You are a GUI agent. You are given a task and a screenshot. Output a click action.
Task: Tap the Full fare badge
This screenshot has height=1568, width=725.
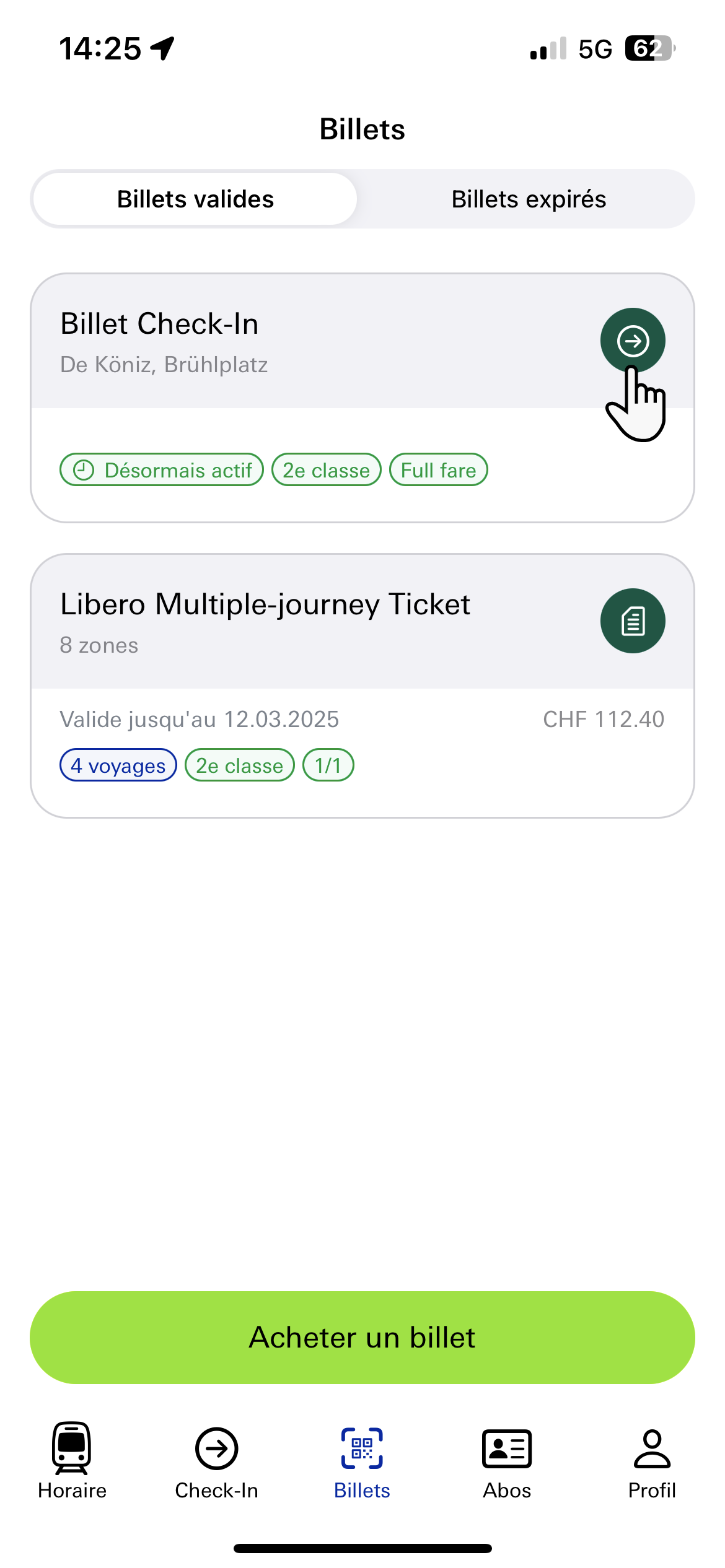[439, 470]
